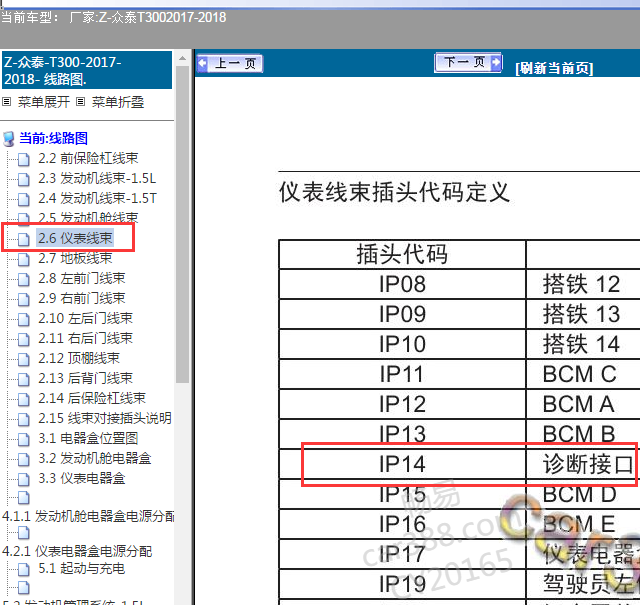Open 2.9 右前门线束 page
The width and height of the screenshot is (640, 605).
point(82,298)
